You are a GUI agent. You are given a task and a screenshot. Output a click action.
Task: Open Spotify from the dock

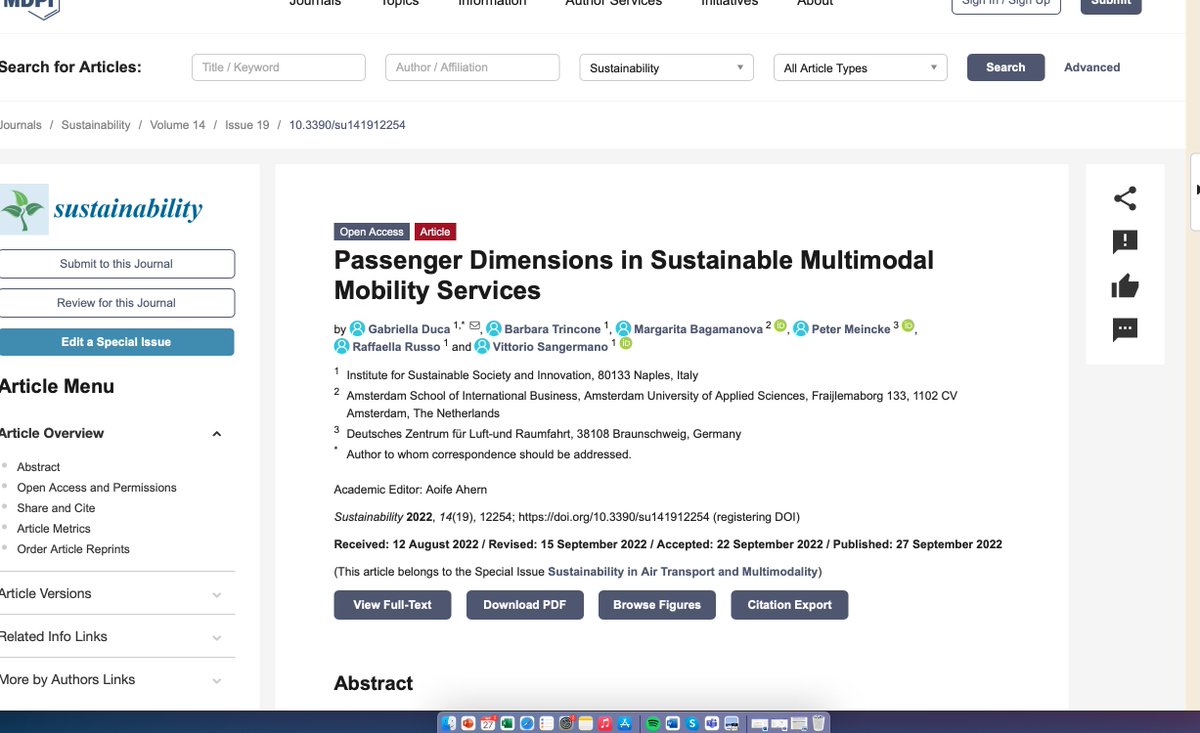[653, 723]
